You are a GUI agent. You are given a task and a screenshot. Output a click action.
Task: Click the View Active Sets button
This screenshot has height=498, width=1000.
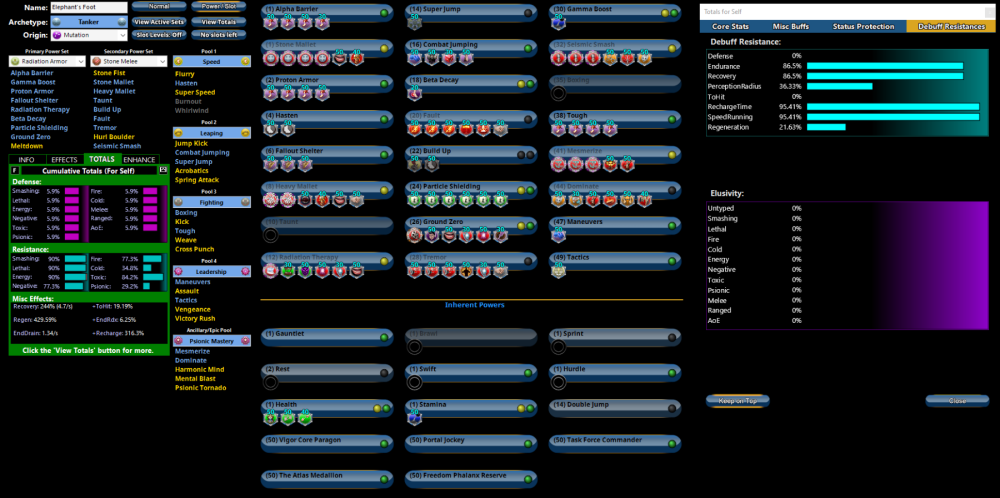pos(158,21)
